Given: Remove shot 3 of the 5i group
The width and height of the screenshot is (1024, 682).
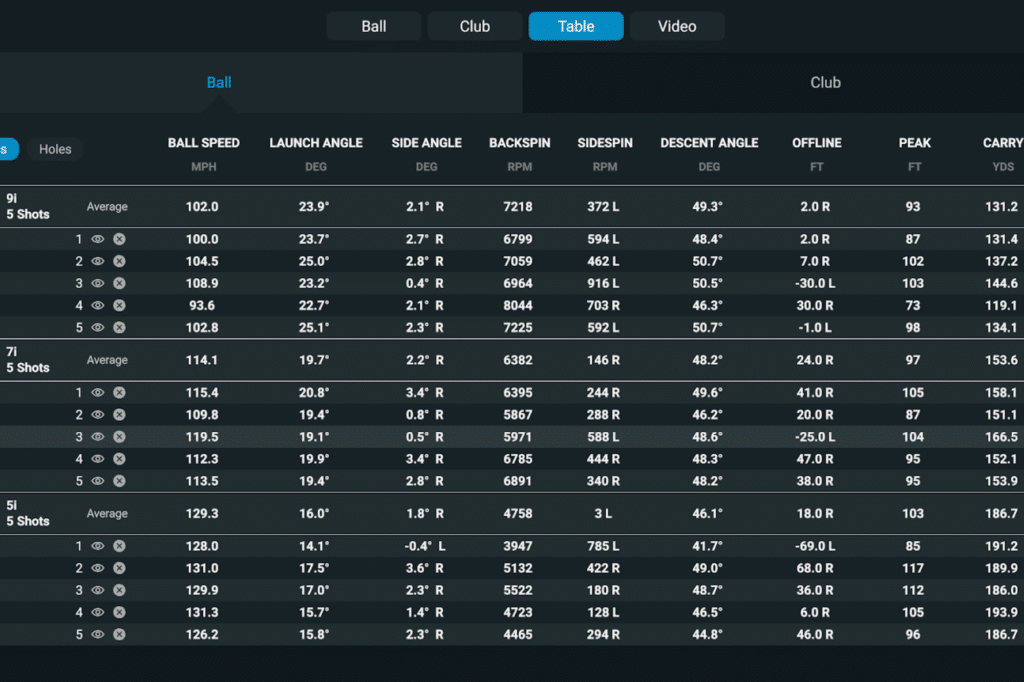Looking at the screenshot, I should pos(119,591).
